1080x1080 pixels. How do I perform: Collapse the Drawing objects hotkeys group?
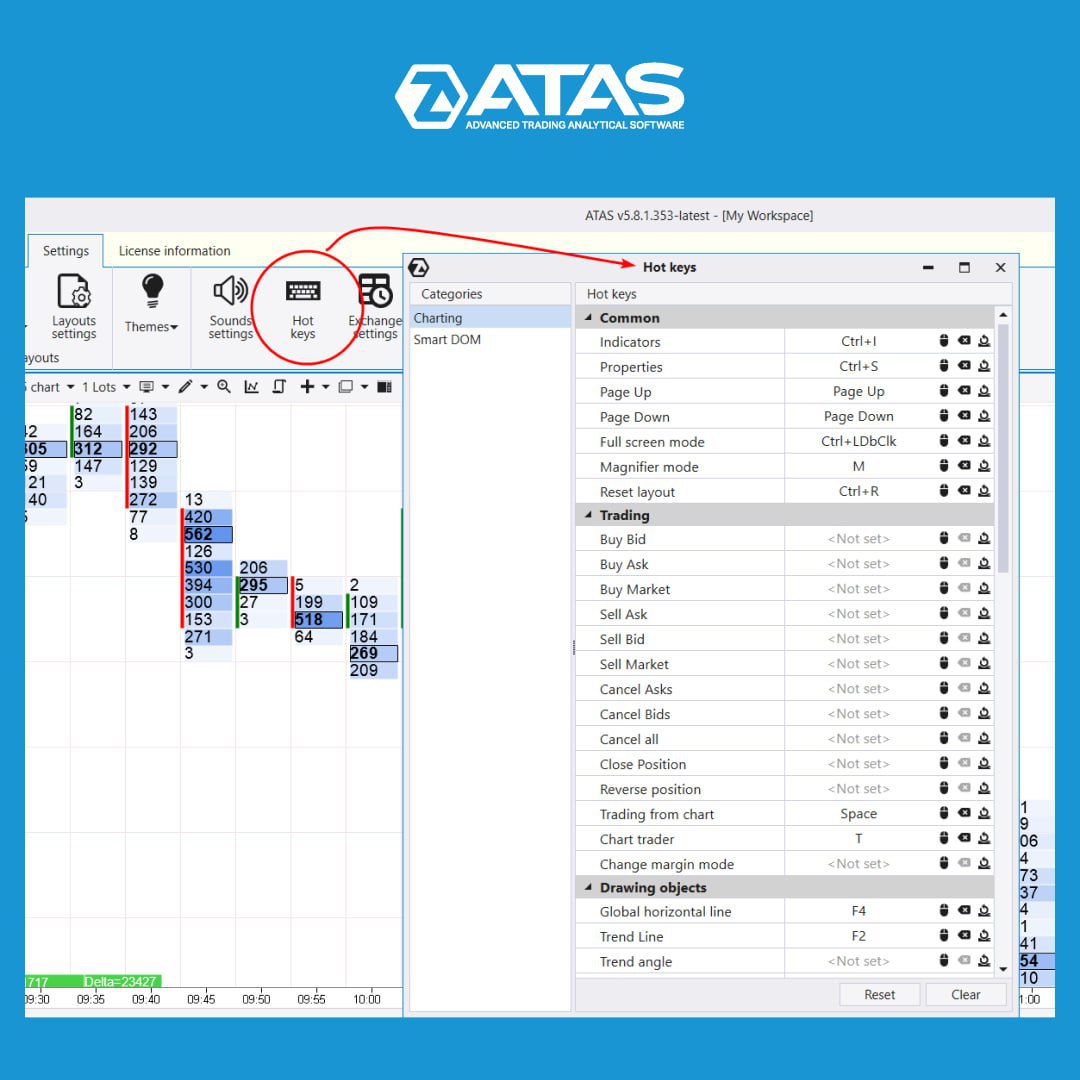coord(588,887)
